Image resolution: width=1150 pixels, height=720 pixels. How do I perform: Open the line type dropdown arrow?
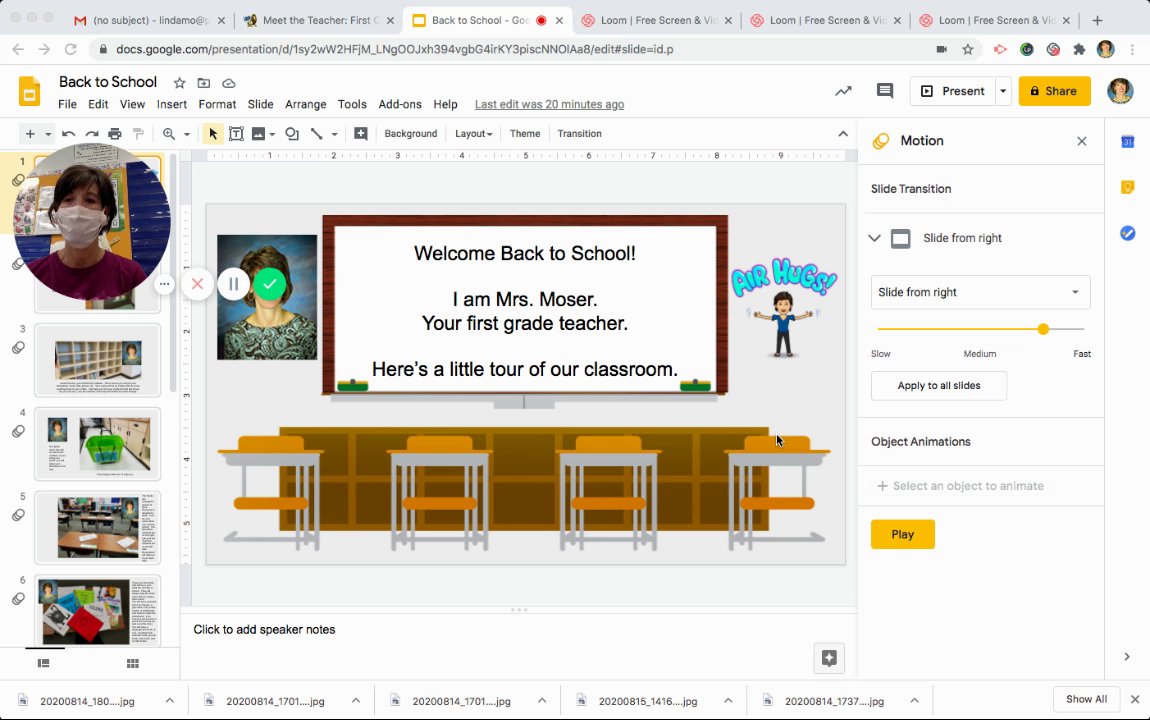tap(334, 134)
